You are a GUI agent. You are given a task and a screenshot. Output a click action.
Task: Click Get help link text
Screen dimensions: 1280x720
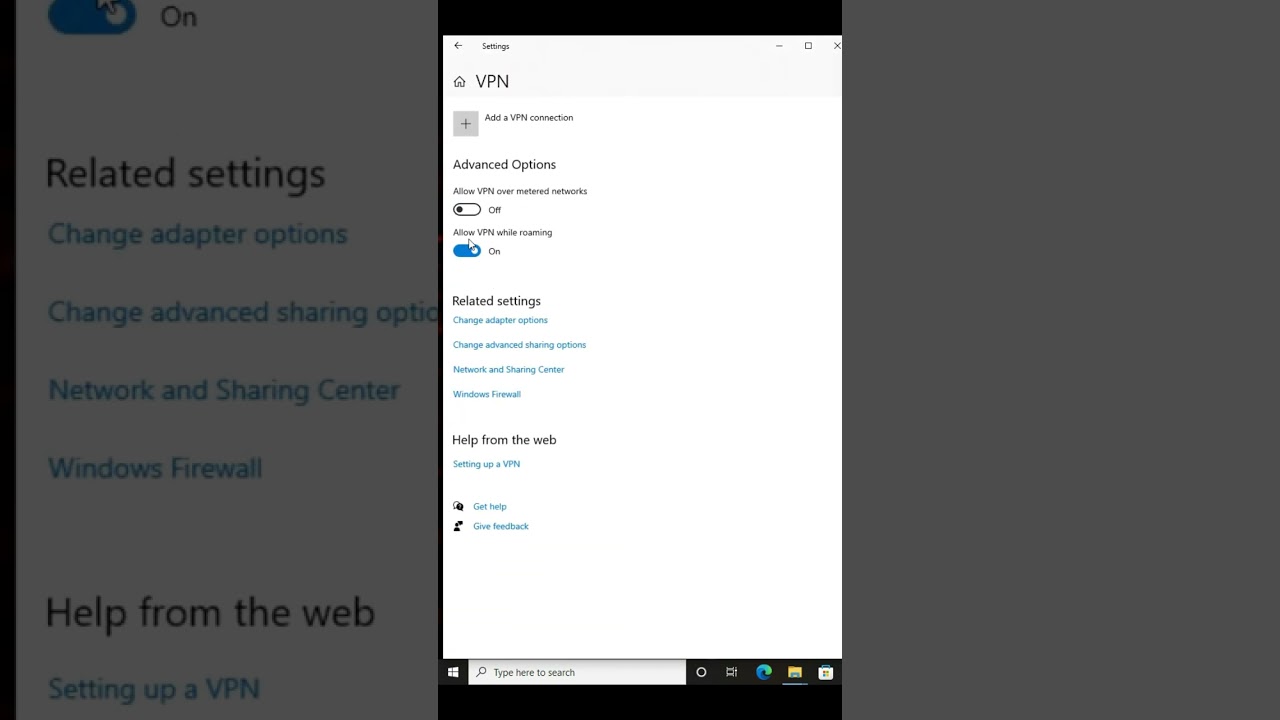pyautogui.click(x=490, y=507)
